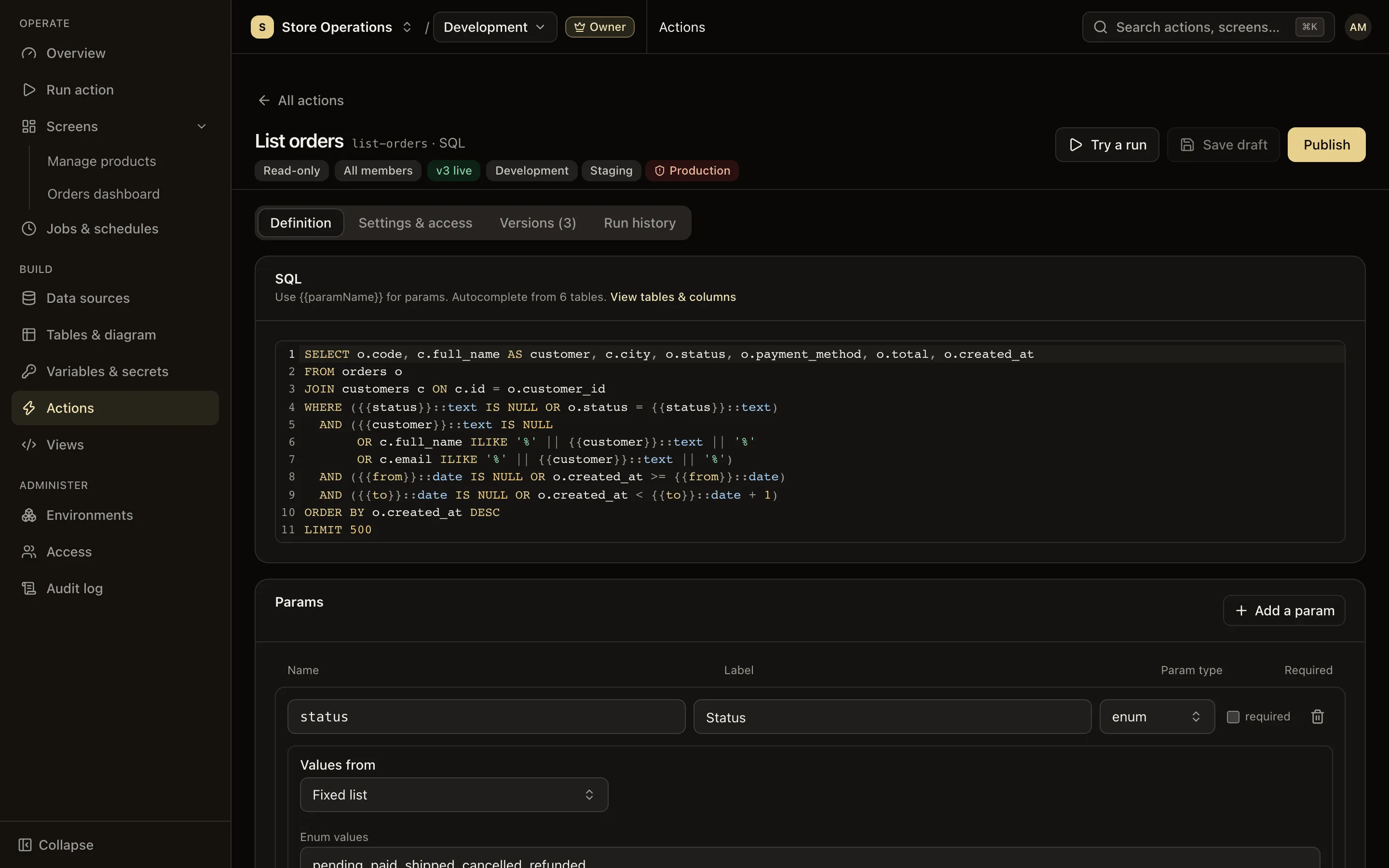Click the Status label input field
The height and width of the screenshot is (868, 1389).
click(892, 717)
